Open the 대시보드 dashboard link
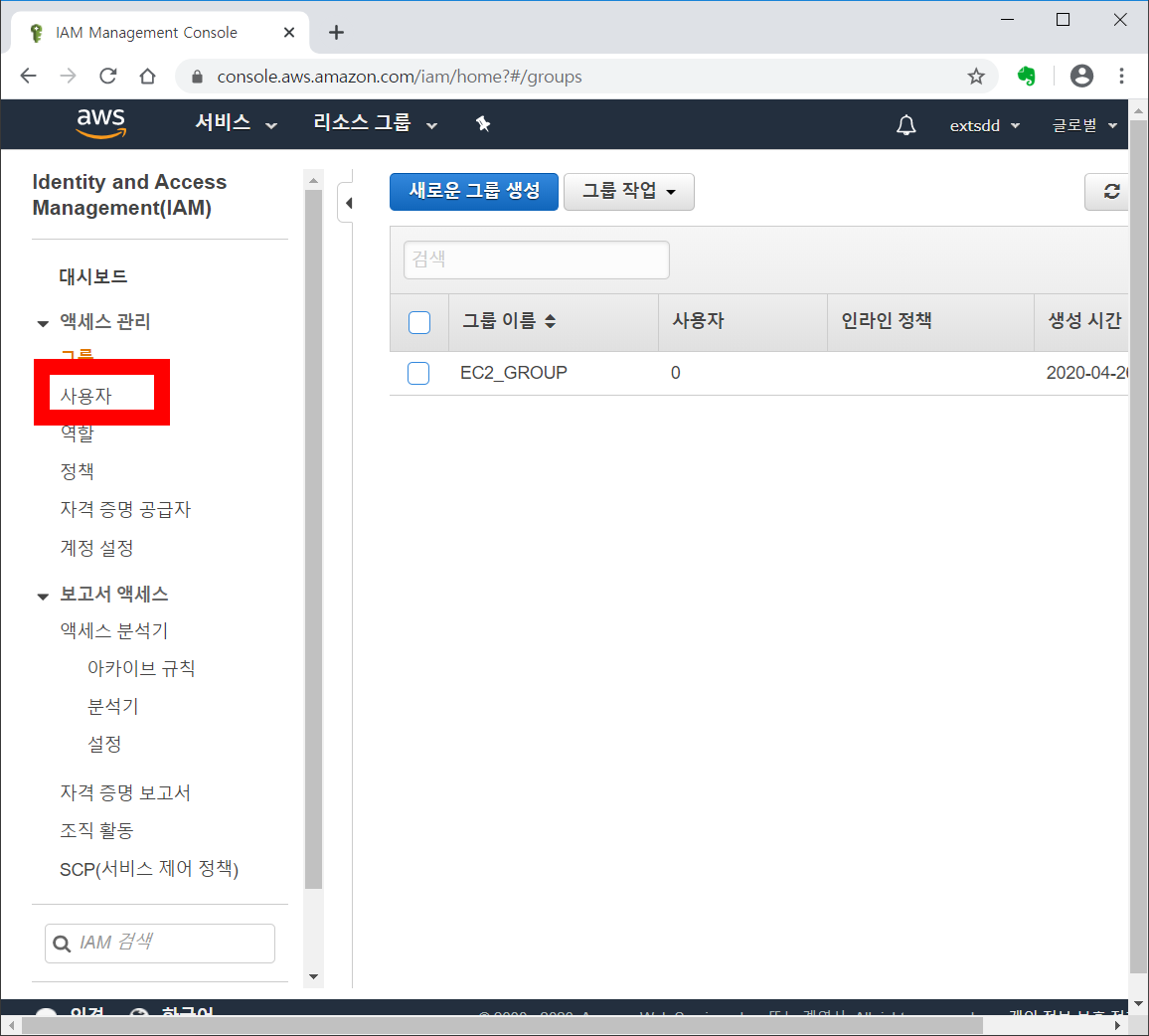The image size is (1149, 1036). tap(93, 276)
